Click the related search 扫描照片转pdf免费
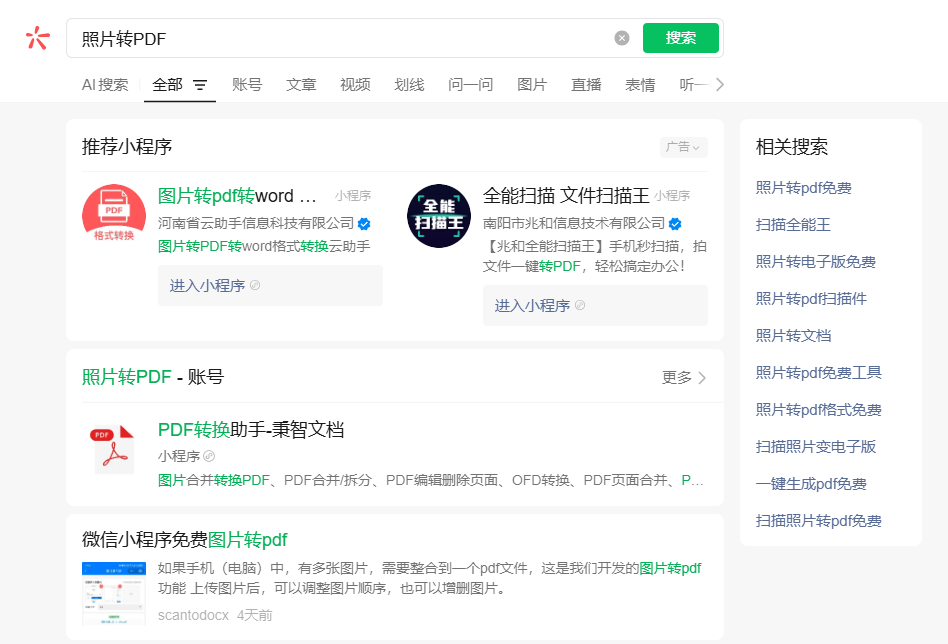 click(819, 521)
